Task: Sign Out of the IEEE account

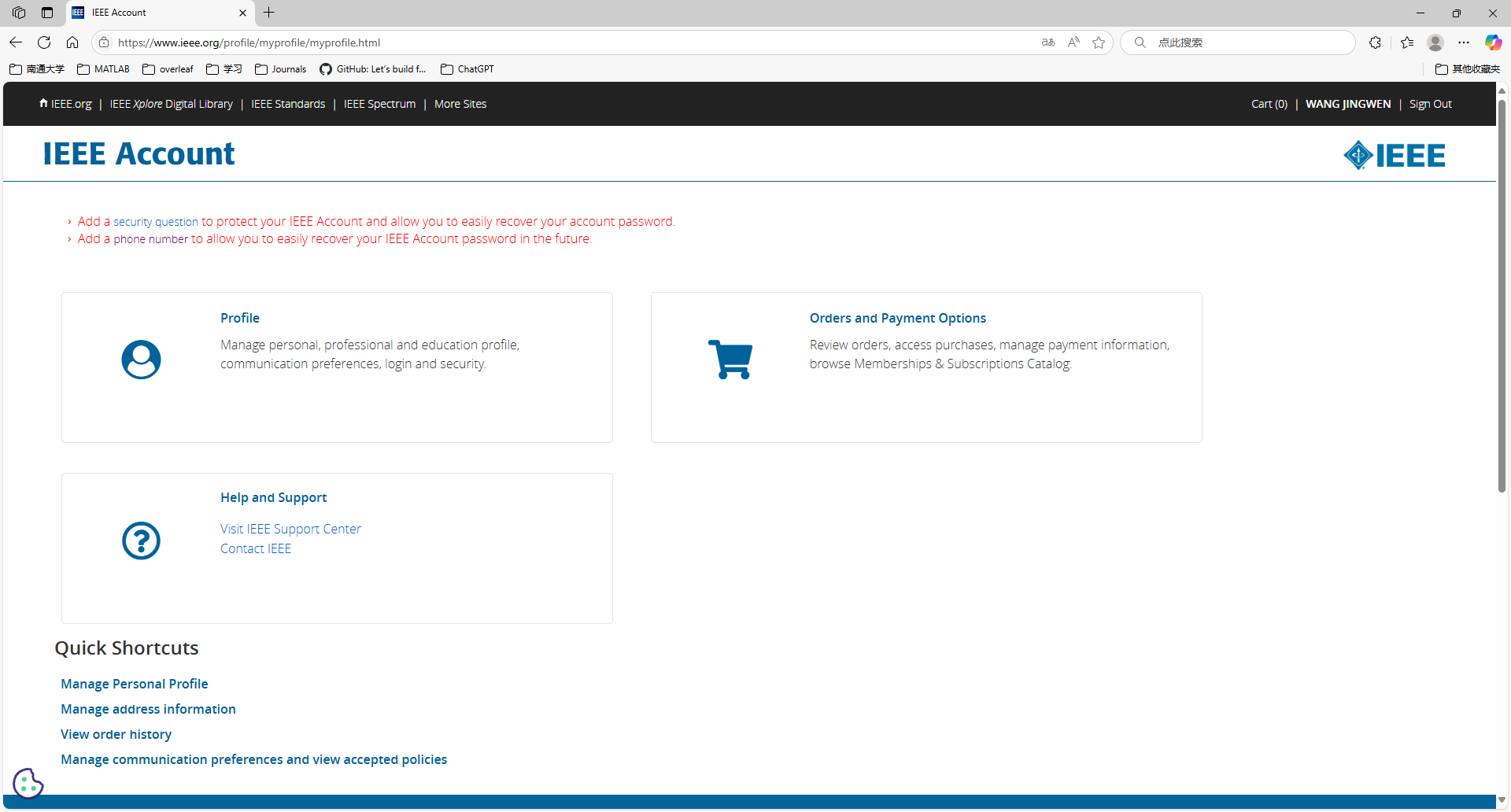Action: tap(1431, 104)
